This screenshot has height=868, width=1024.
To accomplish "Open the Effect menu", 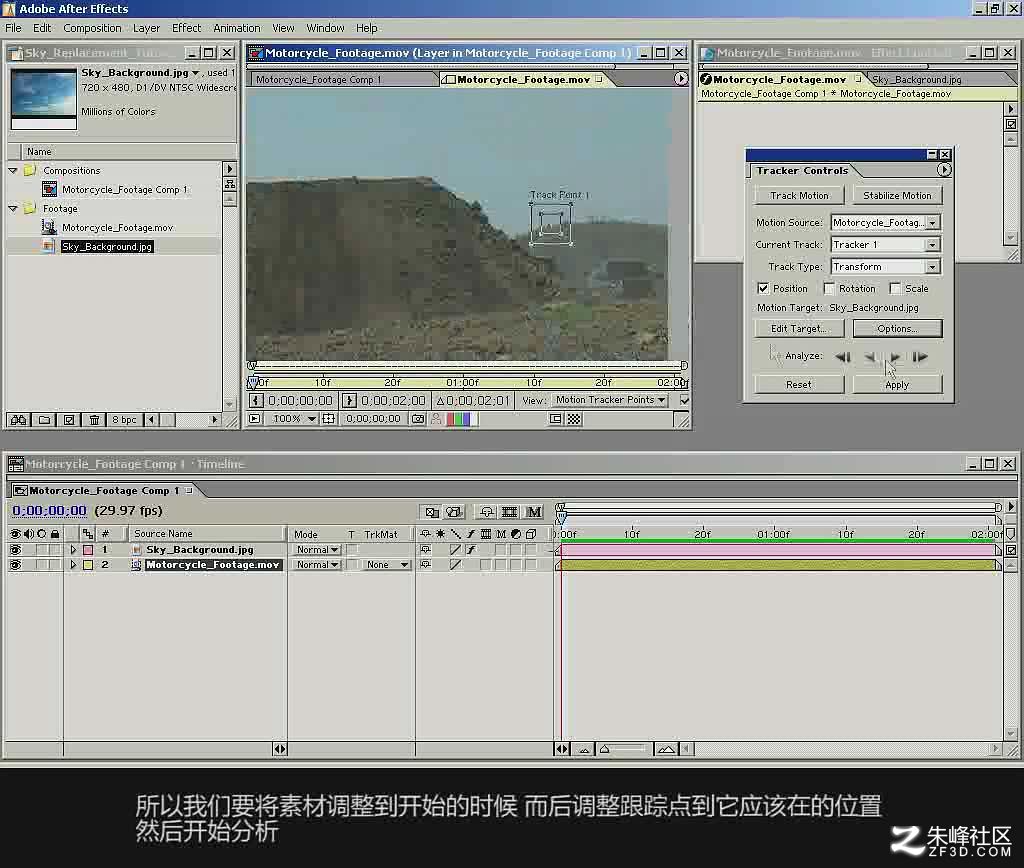I will [x=186, y=28].
